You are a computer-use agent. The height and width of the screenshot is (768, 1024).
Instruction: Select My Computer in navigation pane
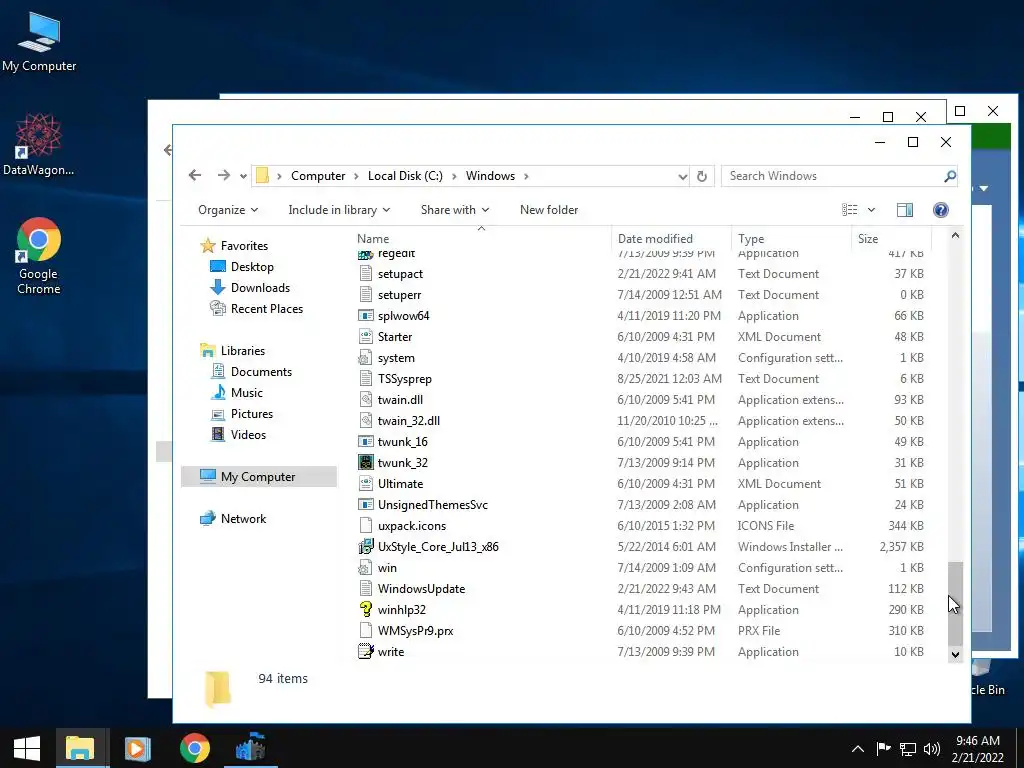point(258,477)
